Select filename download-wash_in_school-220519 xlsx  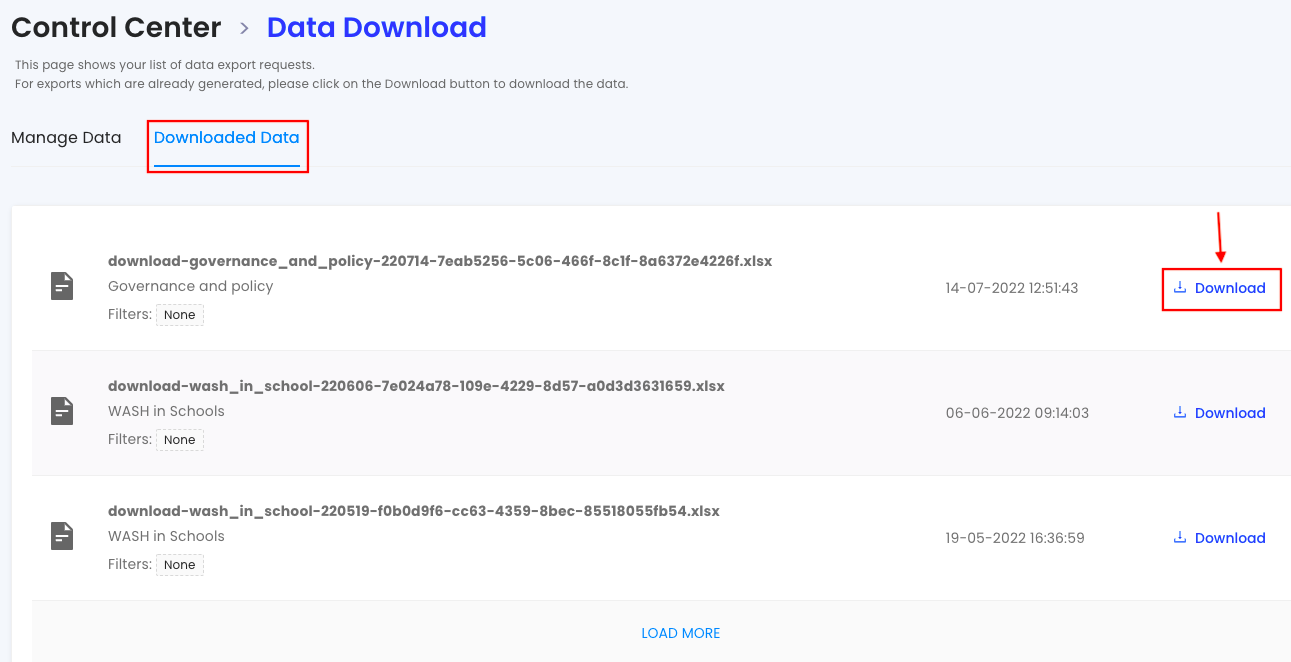point(414,511)
